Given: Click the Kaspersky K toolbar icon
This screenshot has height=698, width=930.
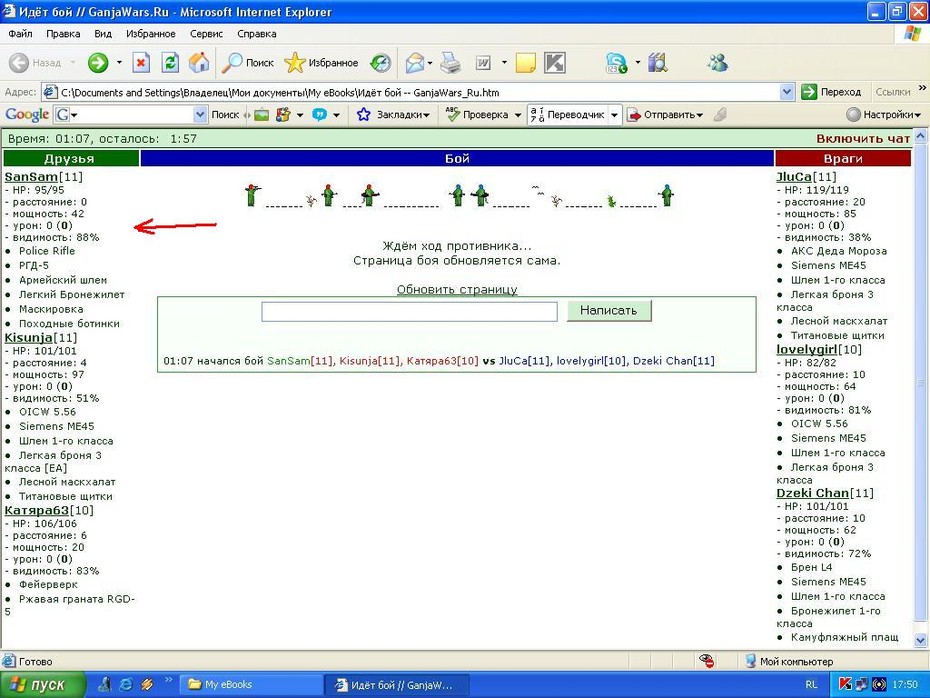Looking at the screenshot, I should (555, 62).
